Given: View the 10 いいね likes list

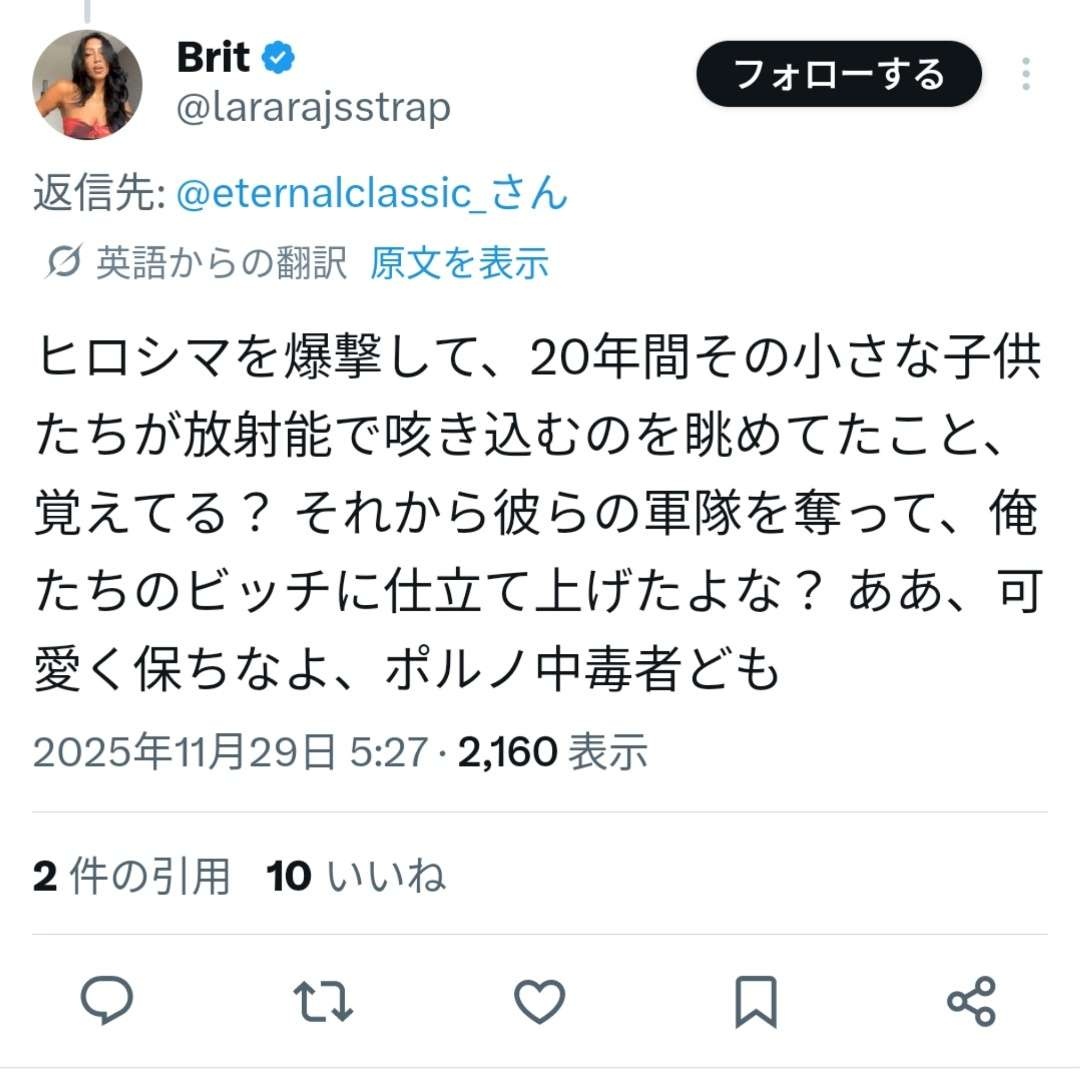Looking at the screenshot, I should click(x=356, y=876).
